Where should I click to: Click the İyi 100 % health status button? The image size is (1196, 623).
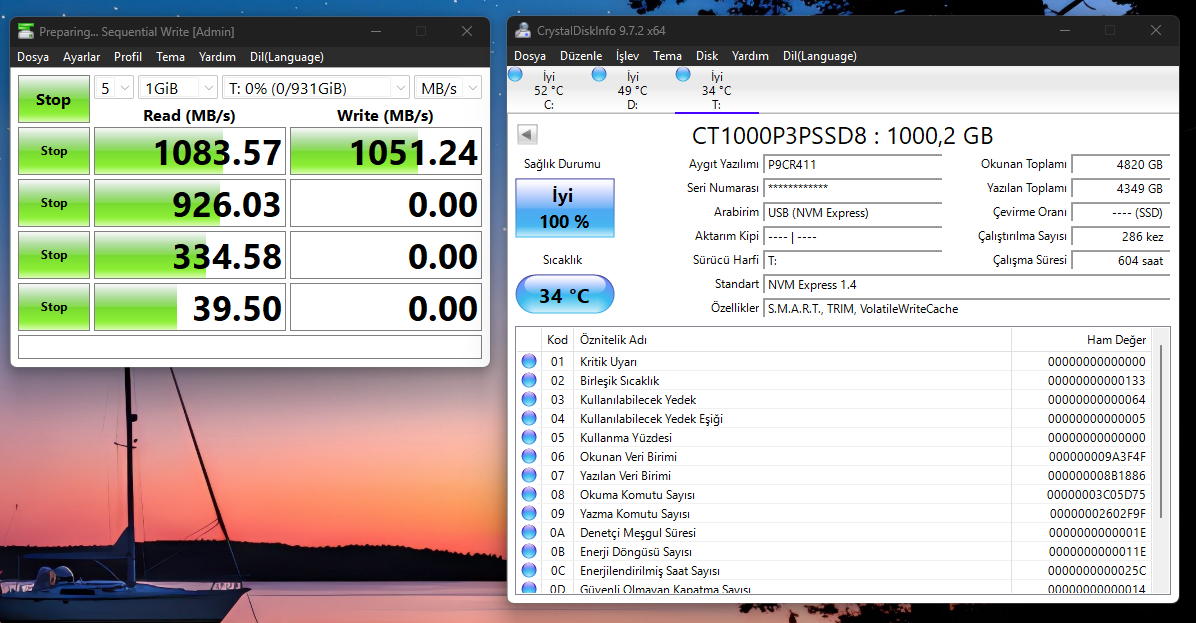(x=564, y=207)
